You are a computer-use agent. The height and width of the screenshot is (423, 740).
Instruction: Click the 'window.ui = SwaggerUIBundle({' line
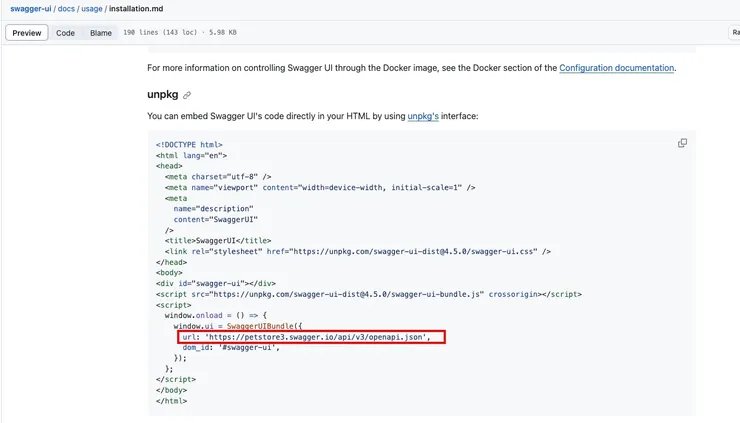click(x=238, y=326)
